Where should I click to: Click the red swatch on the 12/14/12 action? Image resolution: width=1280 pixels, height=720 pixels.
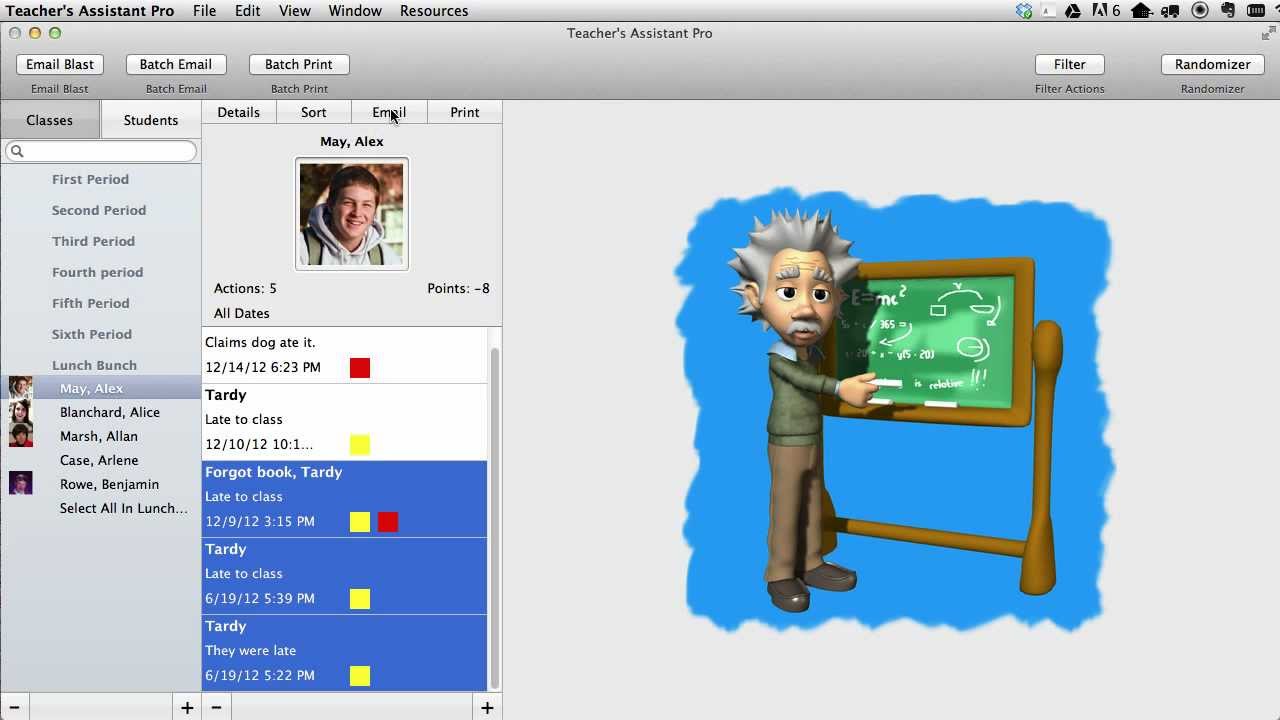tap(360, 368)
